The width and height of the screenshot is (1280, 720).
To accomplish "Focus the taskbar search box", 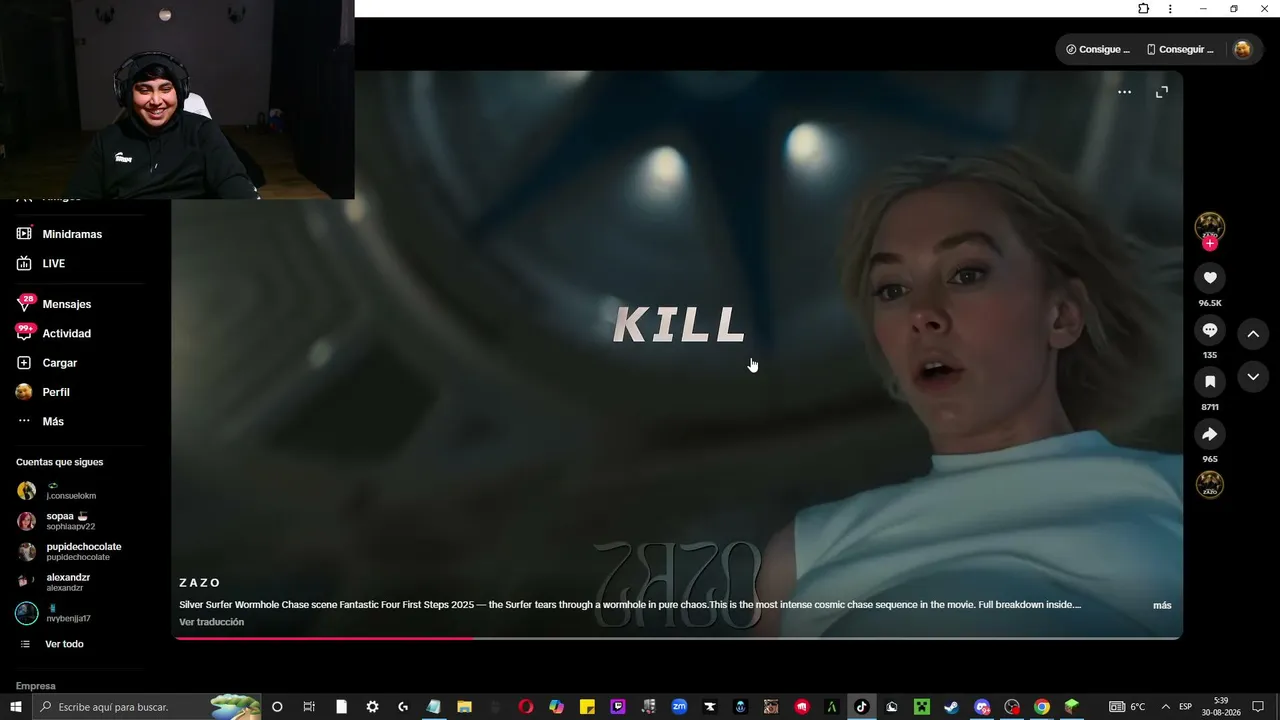I will point(147,707).
